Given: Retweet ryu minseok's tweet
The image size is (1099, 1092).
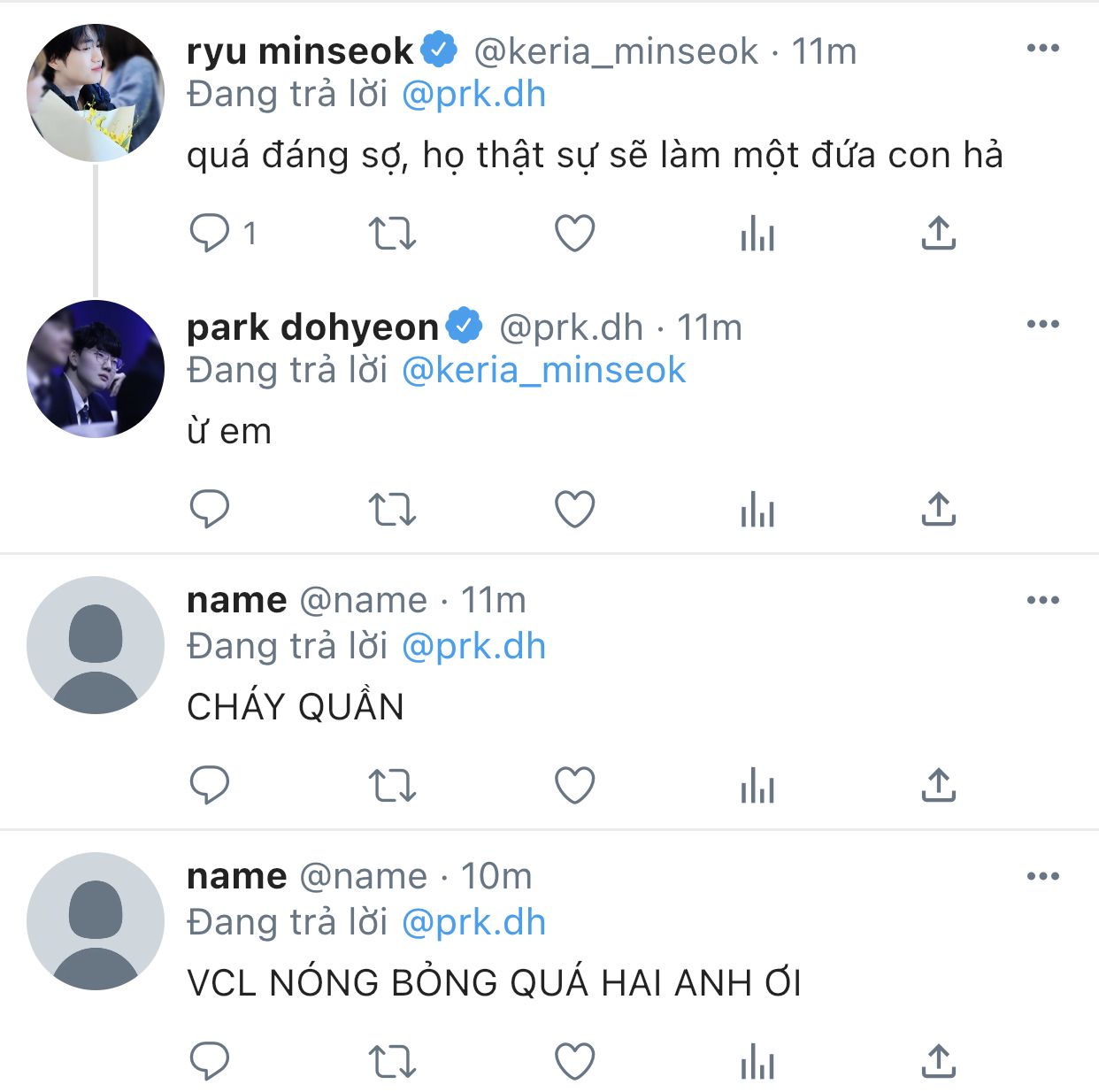Looking at the screenshot, I should pyautogui.click(x=392, y=234).
